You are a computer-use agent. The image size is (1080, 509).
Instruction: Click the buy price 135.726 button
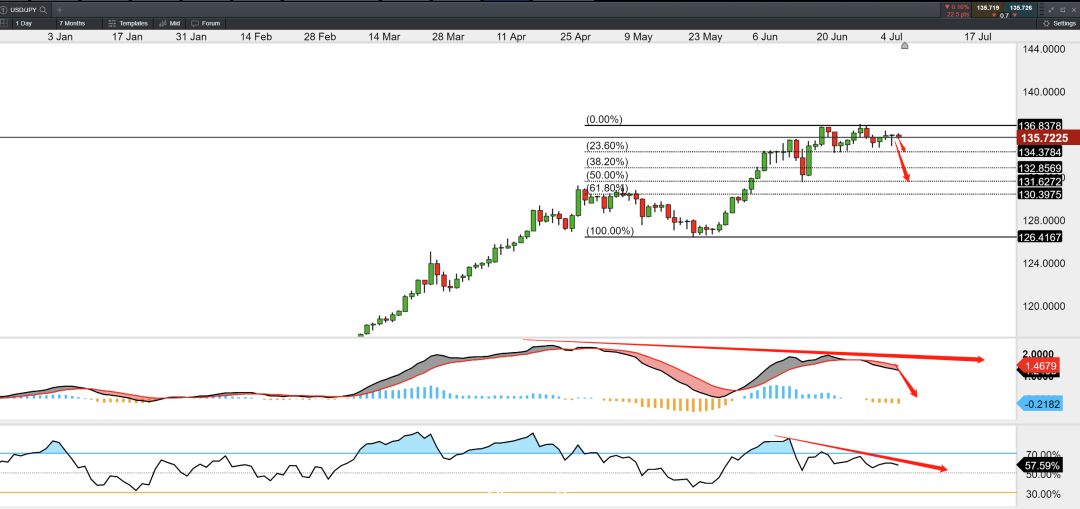point(1021,10)
